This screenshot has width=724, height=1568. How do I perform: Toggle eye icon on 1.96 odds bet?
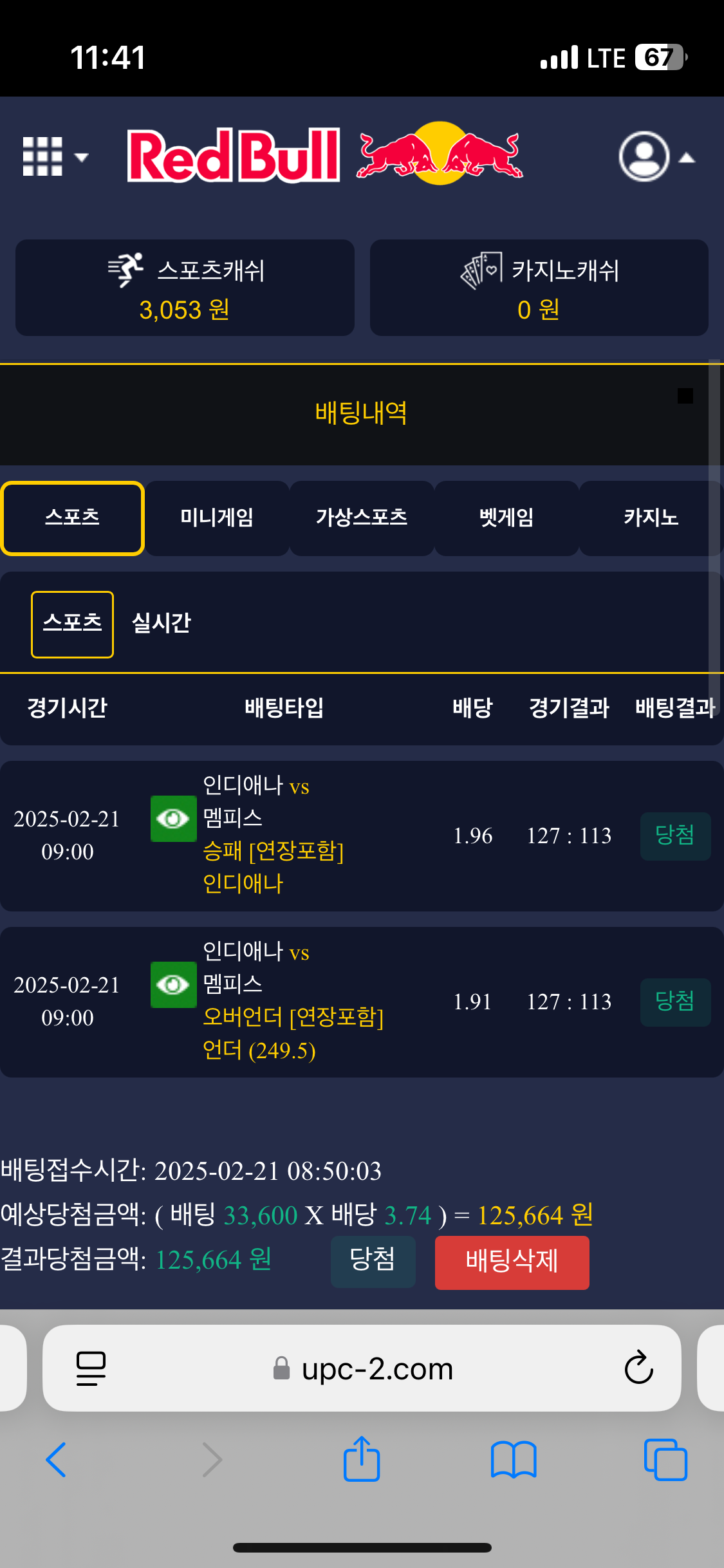coord(173,819)
